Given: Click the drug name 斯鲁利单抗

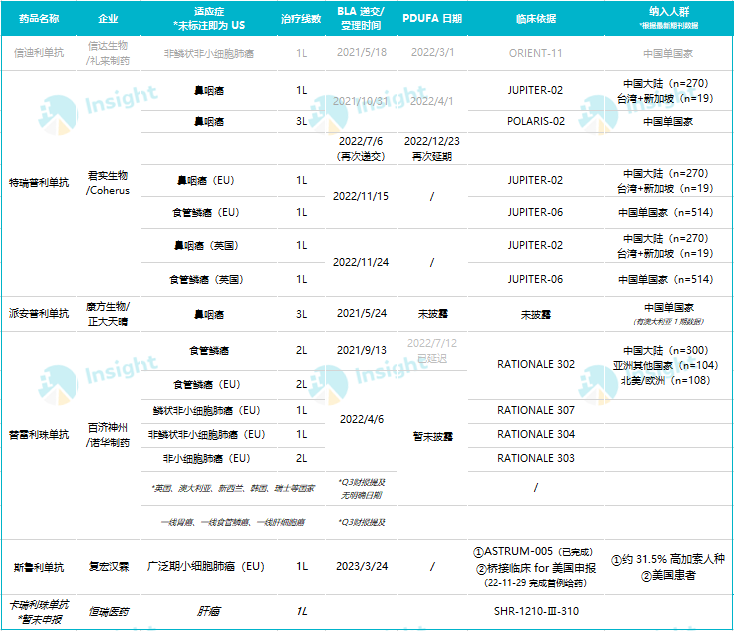Looking at the screenshot, I should pos(39,568).
